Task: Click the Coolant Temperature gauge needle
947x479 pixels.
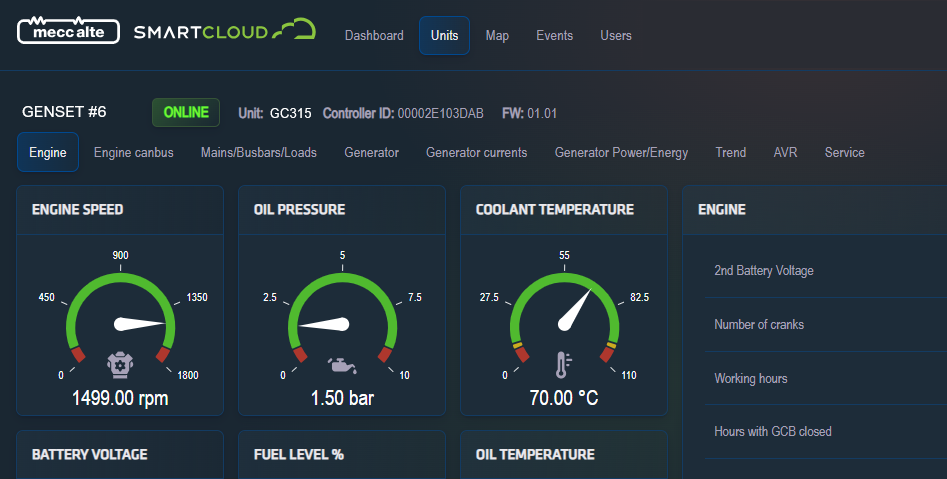Action: (x=574, y=310)
